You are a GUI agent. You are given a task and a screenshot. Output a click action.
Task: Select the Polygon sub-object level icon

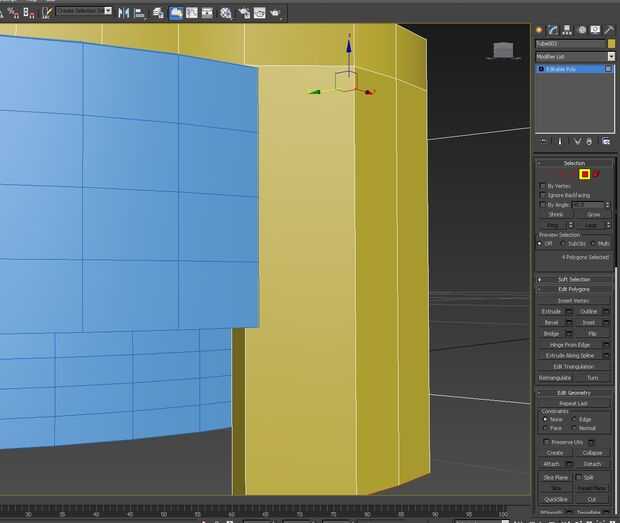[584, 174]
